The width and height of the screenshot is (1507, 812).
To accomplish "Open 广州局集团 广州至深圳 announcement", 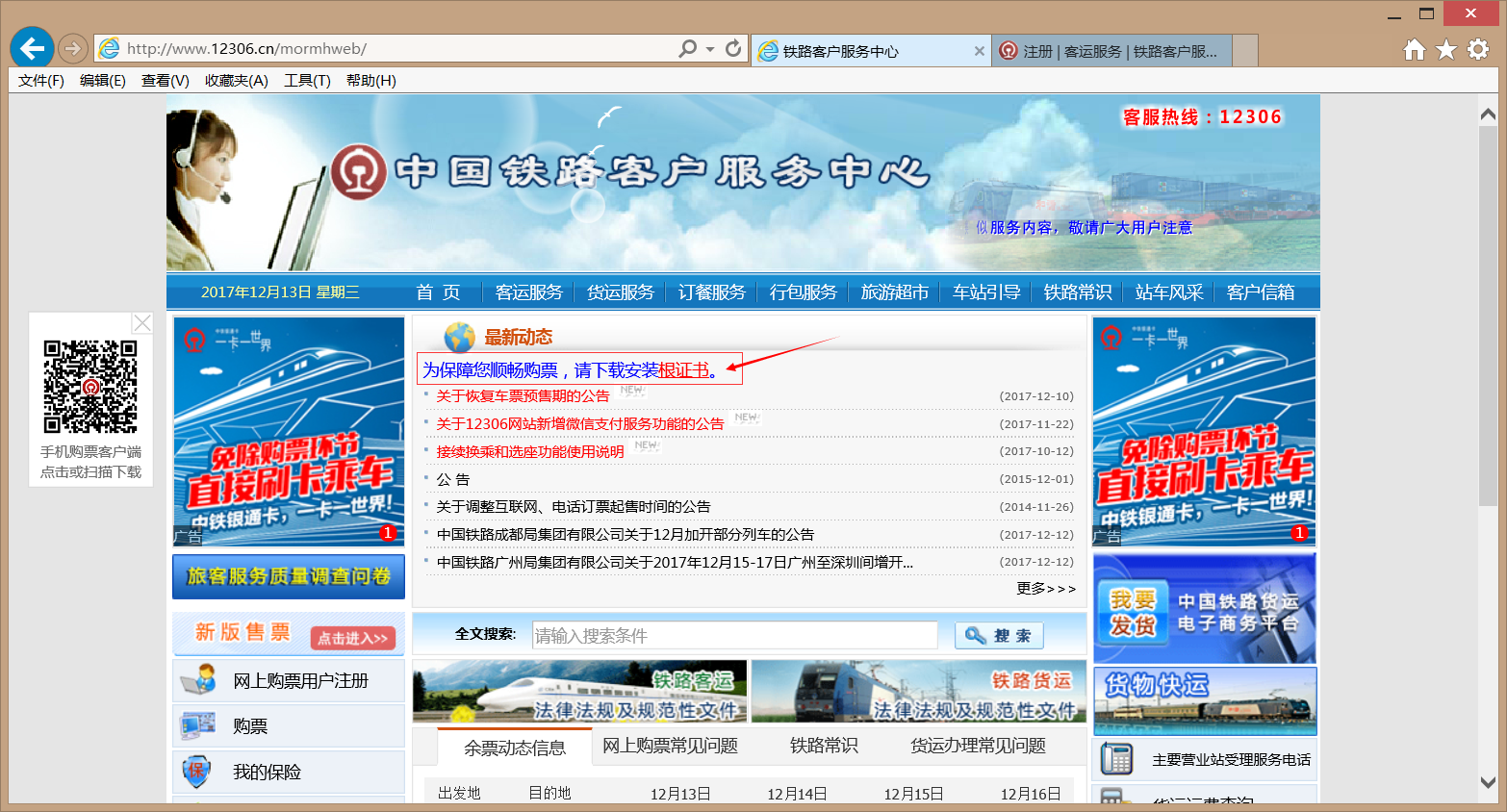I will point(675,562).
